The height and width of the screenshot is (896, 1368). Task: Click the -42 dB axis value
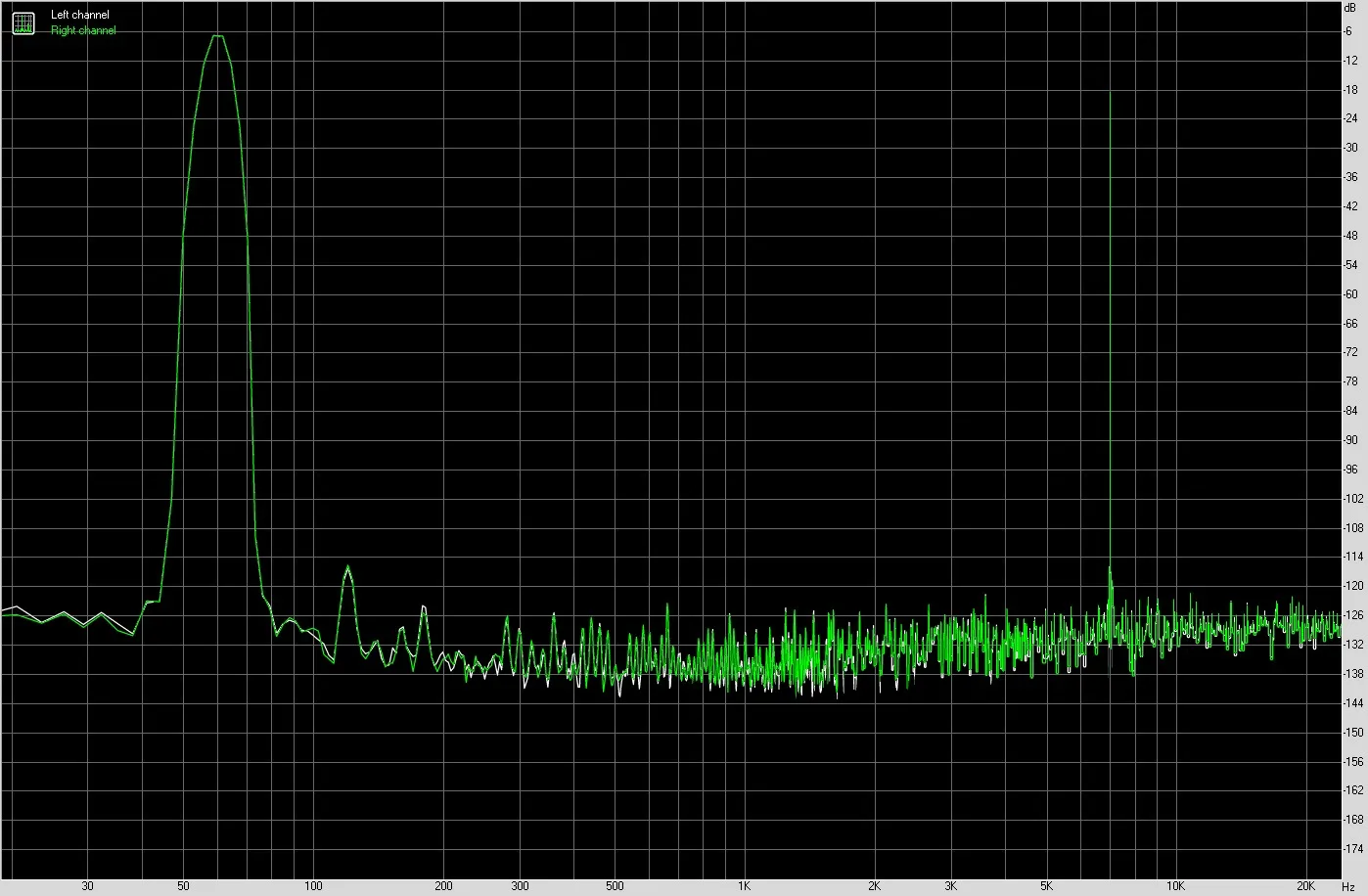(x=1350, y=206)
